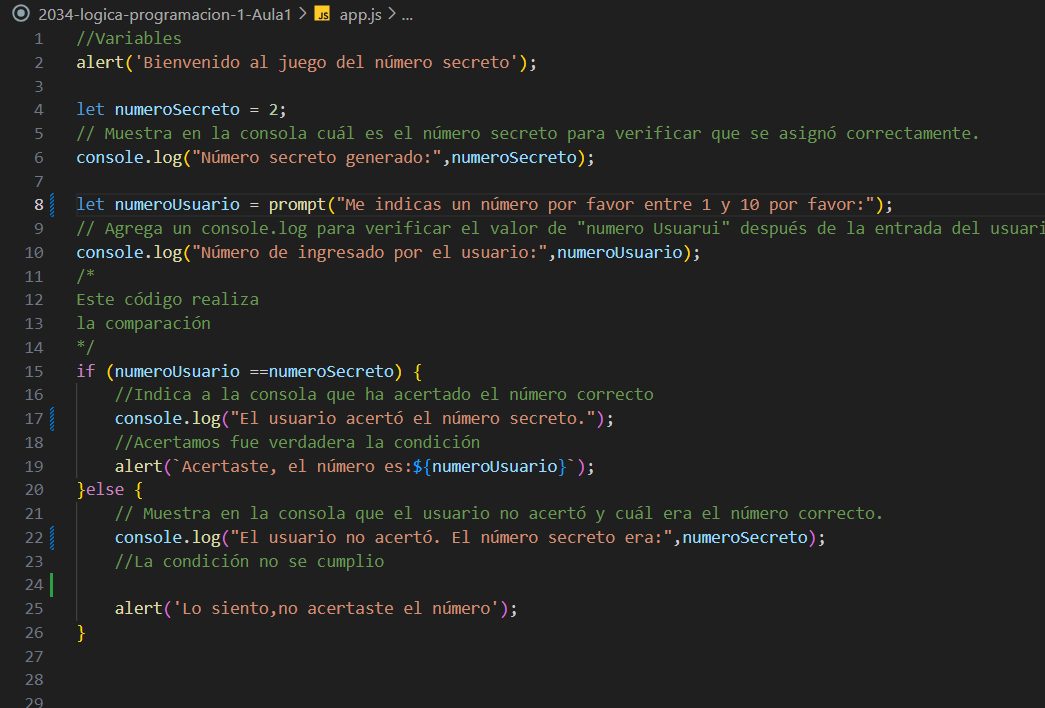Click the circular icon before the folder breadcrumb

(21, 13)
